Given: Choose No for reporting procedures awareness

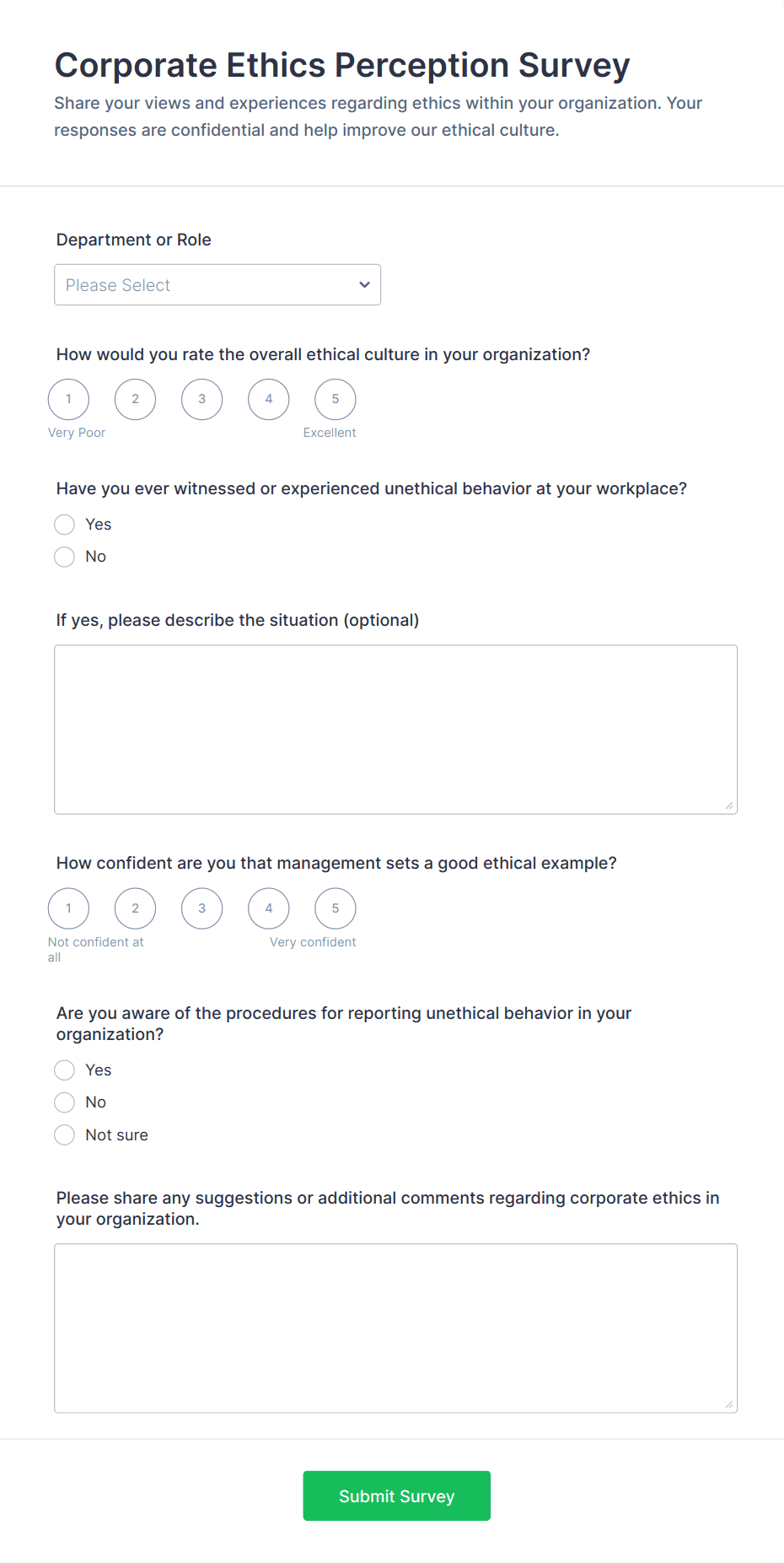Looking at the screenshot, I should 65,1102.
